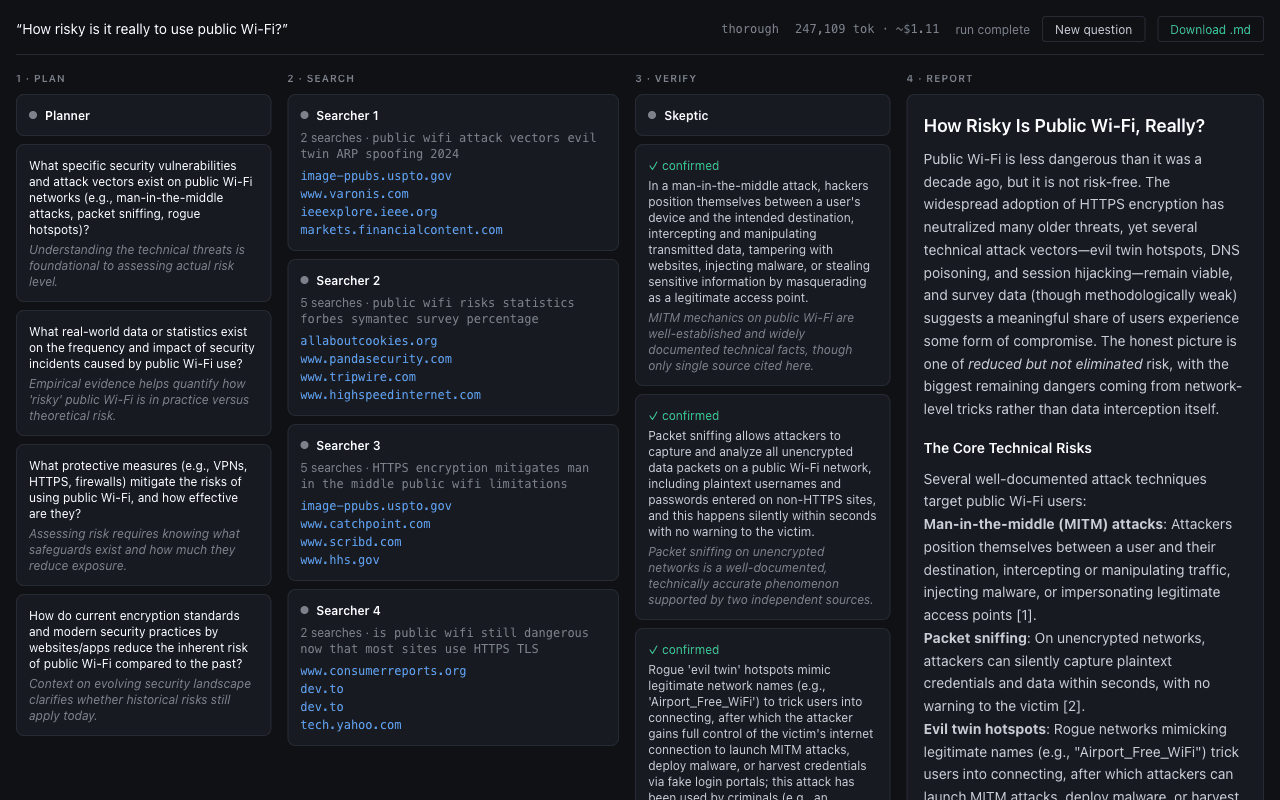Open the www.hhs.gov source link

[x=340, y=560]
